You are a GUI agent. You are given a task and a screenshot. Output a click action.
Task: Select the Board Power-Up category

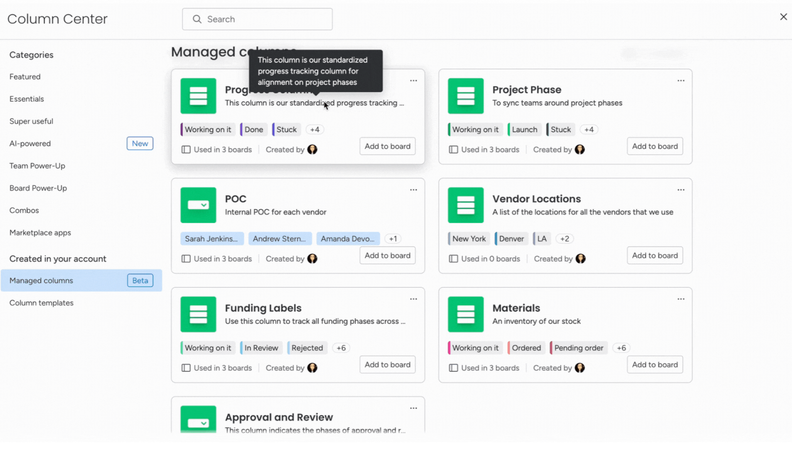[38, 188]
